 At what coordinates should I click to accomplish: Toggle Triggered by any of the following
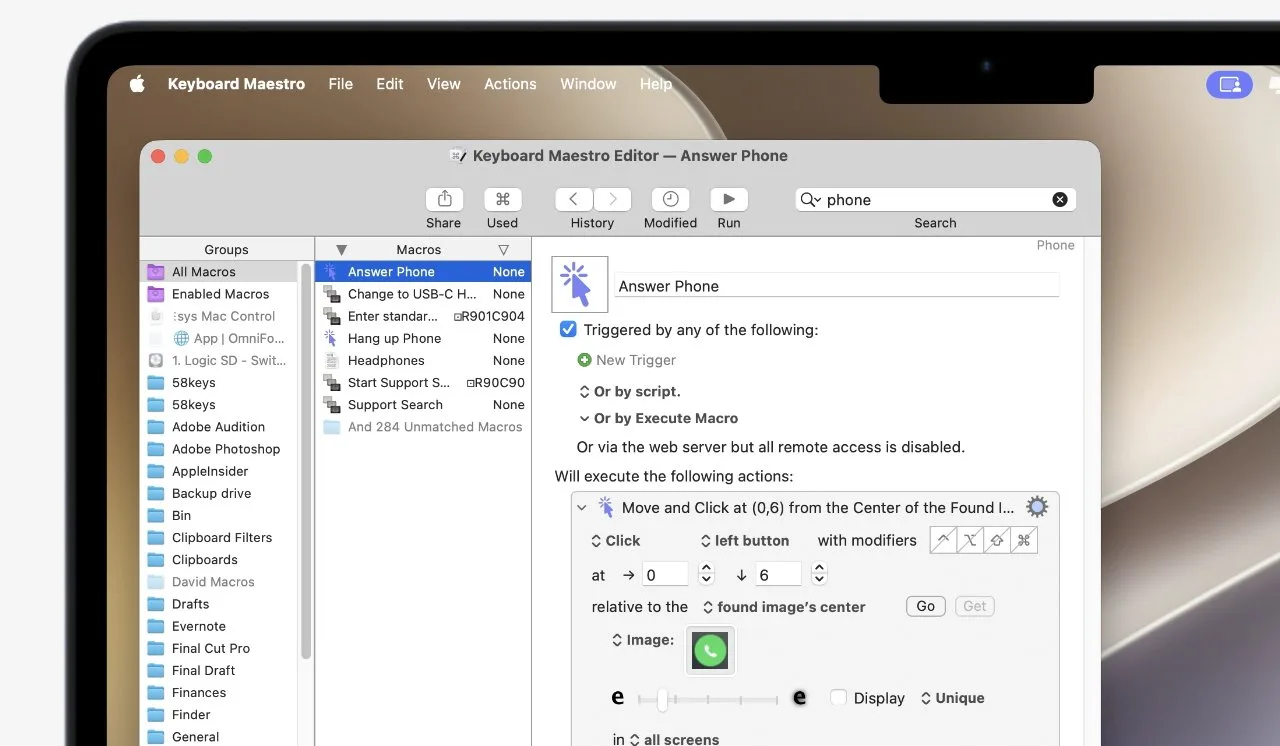coord(568,329)
